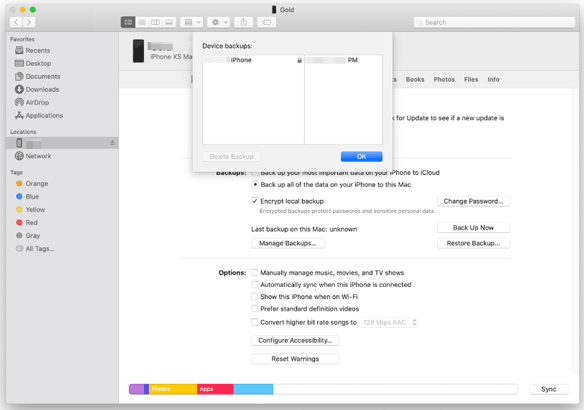Switch to gallery view in toolbar
The width and height of the screenshot is (584, 410).
point(169,22)
